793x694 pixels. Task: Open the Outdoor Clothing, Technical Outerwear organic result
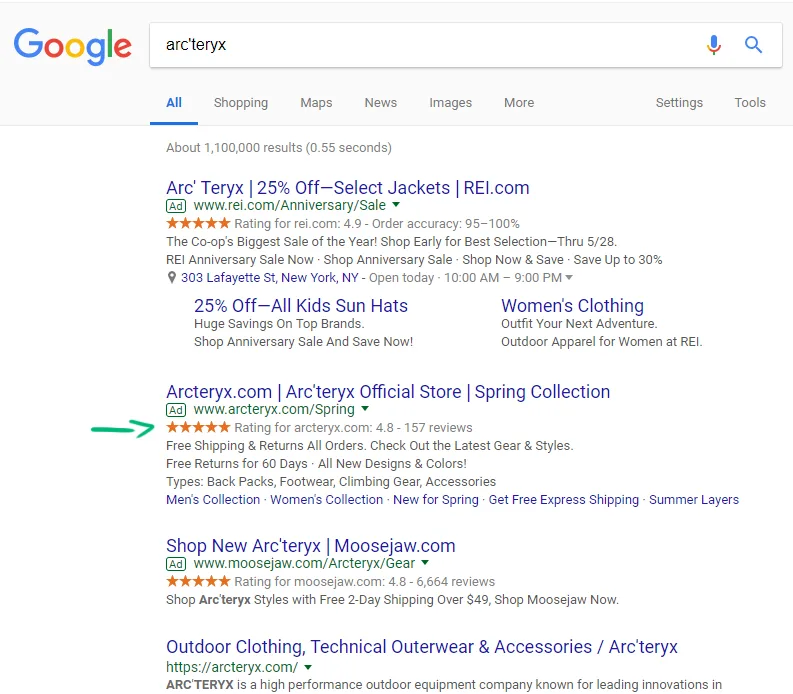click(x=422, y=647)
